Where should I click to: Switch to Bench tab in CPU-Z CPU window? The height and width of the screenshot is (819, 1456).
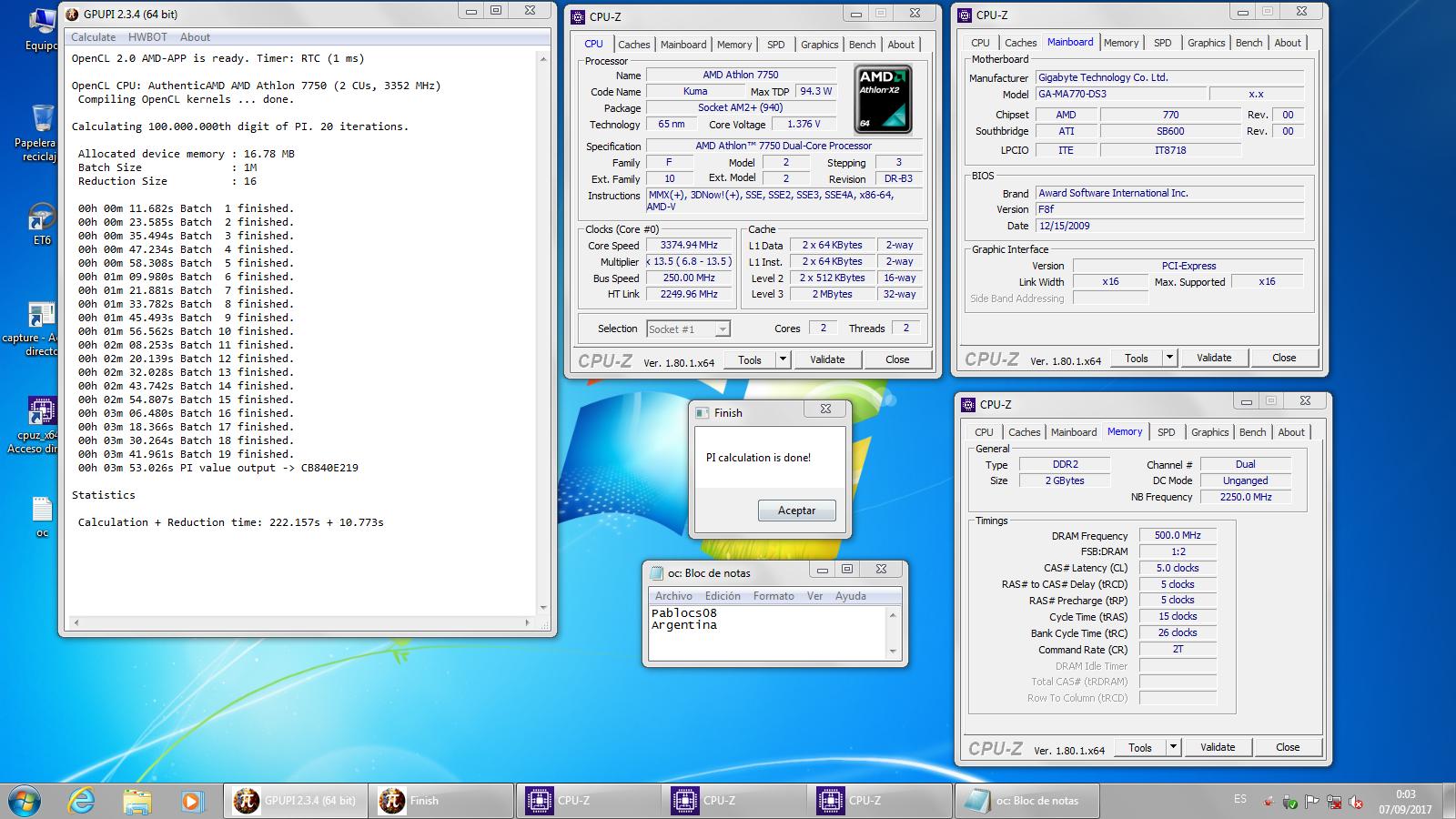(x=862, y=45)
